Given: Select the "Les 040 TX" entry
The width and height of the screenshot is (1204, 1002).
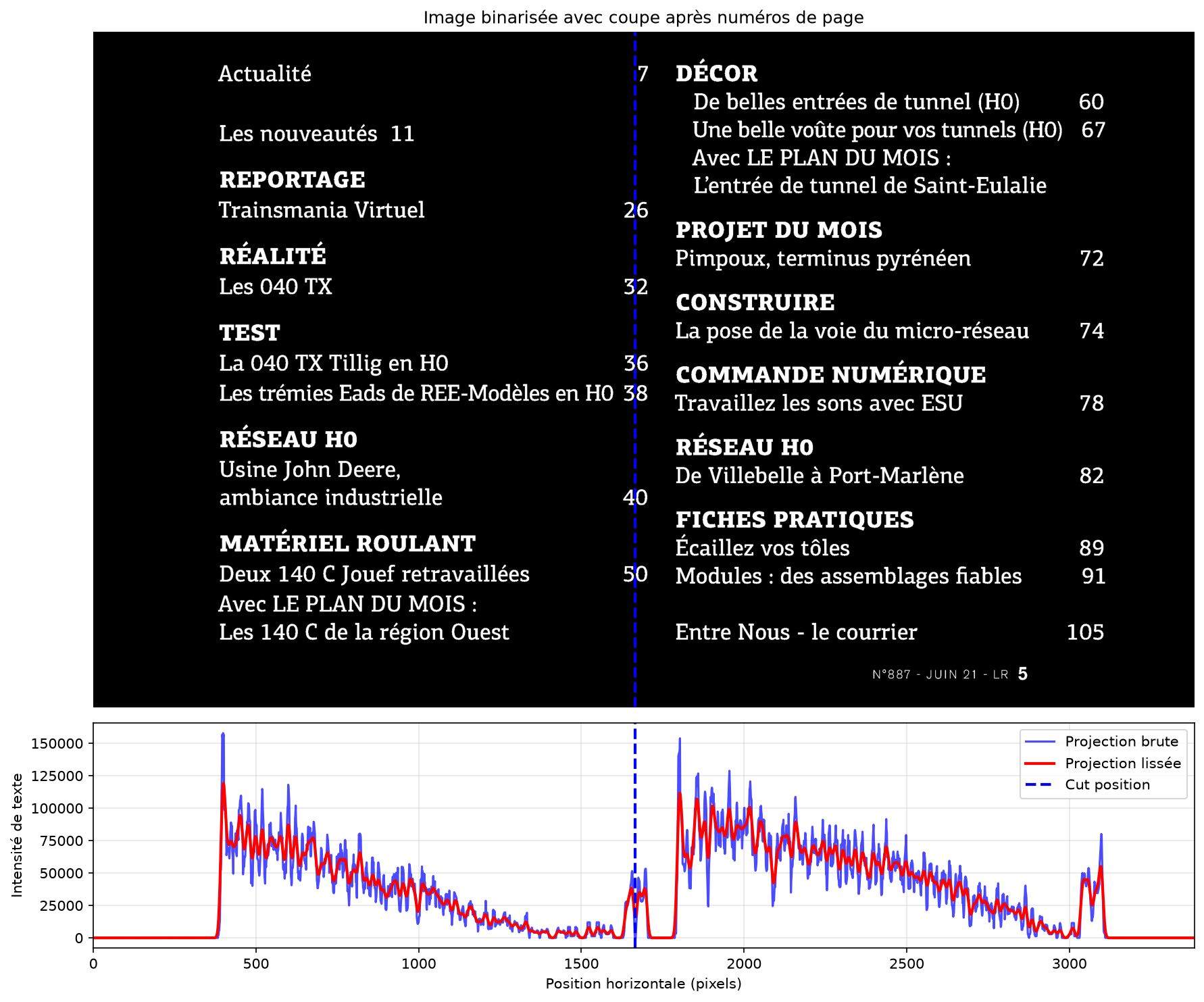Looking at the screenshot, I should [276, 287].
